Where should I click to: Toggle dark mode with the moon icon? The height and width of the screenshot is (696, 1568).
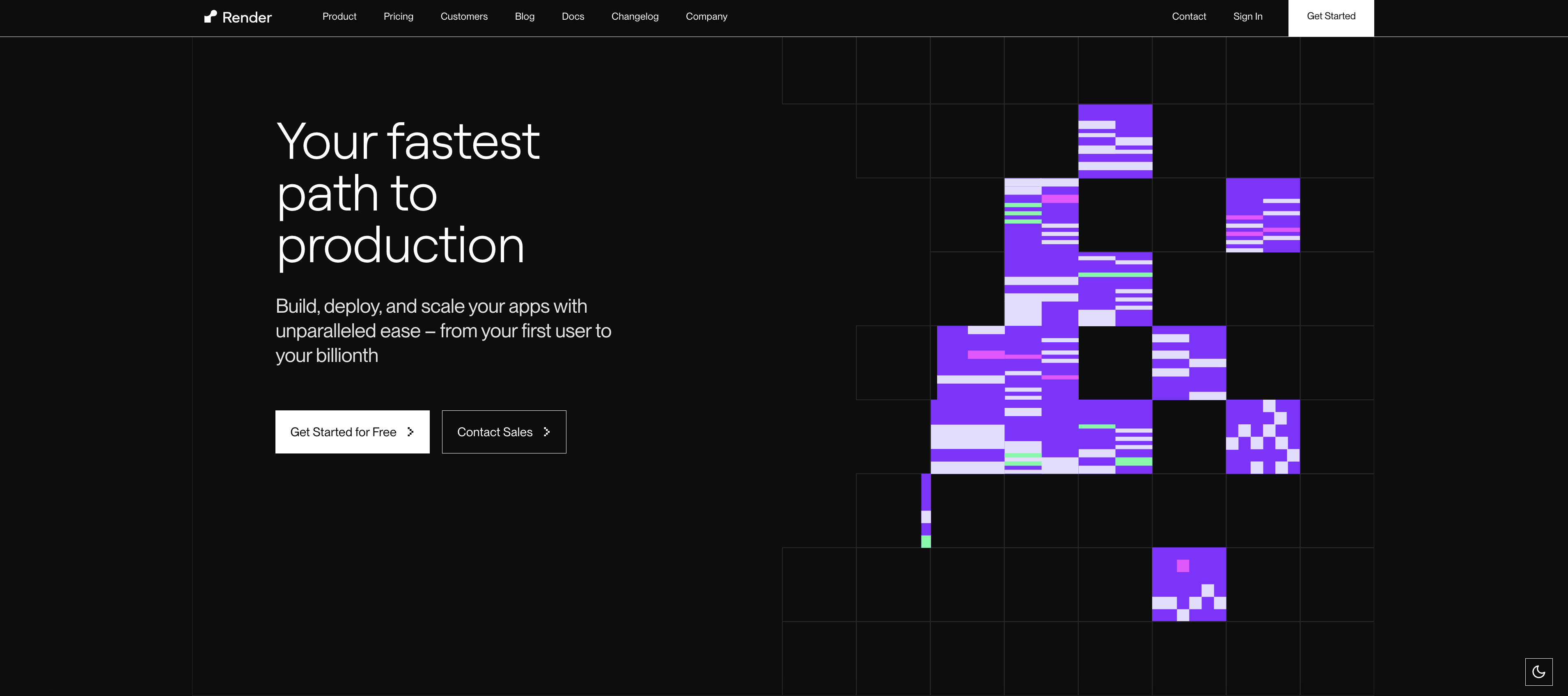pos(1538,672)
